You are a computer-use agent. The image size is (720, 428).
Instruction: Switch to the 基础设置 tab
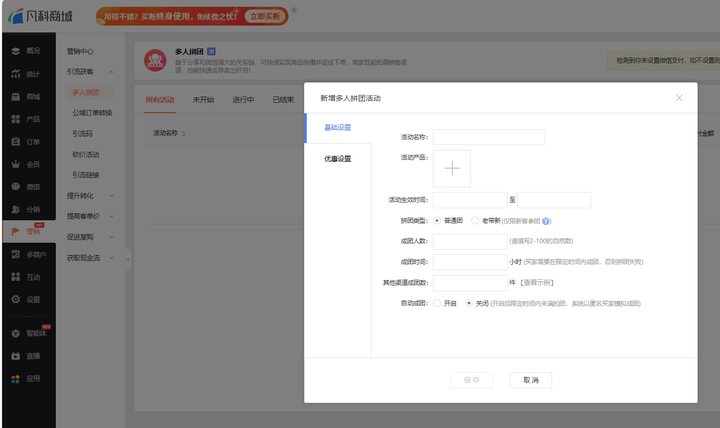pos(337,127)
